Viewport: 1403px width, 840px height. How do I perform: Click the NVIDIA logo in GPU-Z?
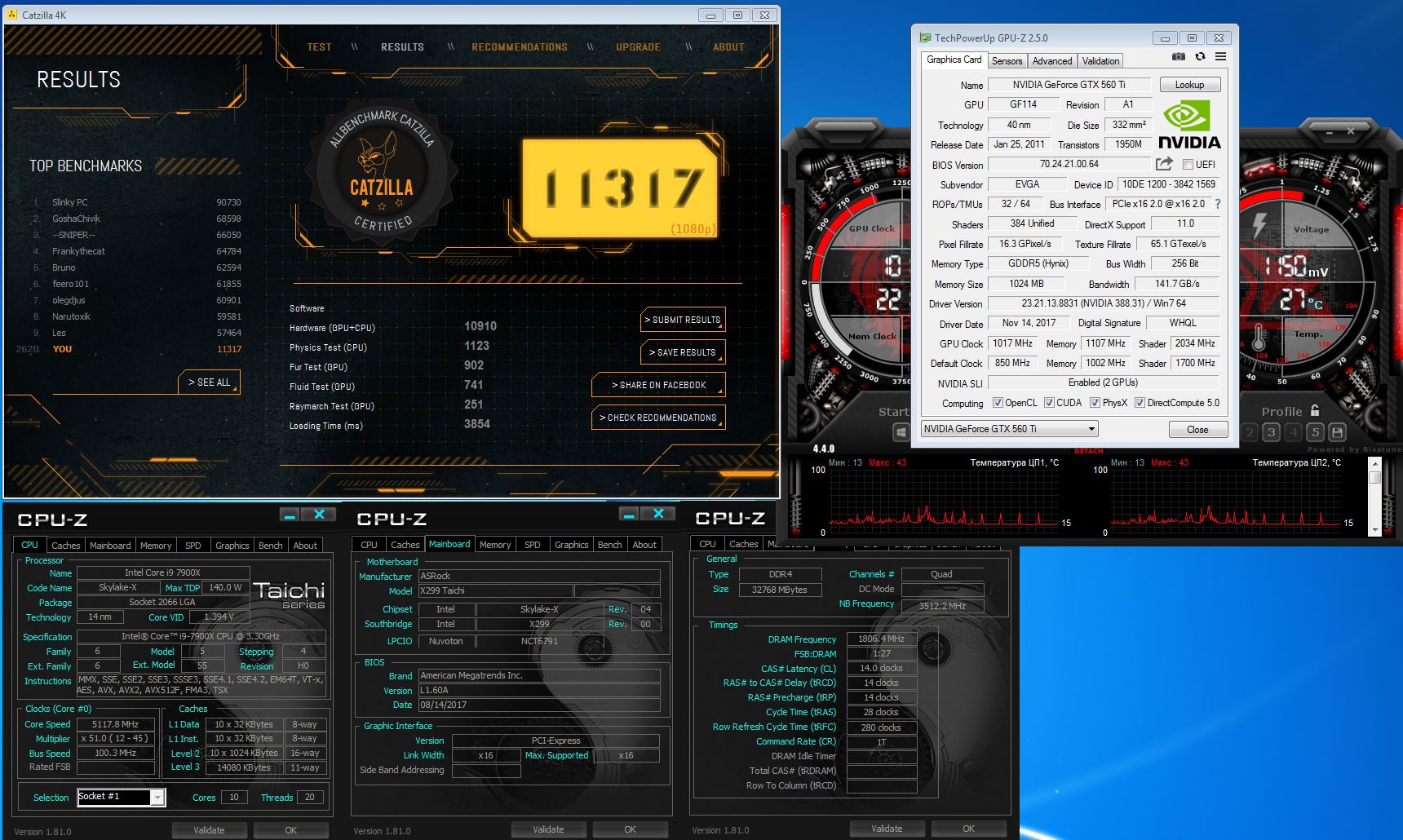pyautogui.click(x=1189, y=126)
